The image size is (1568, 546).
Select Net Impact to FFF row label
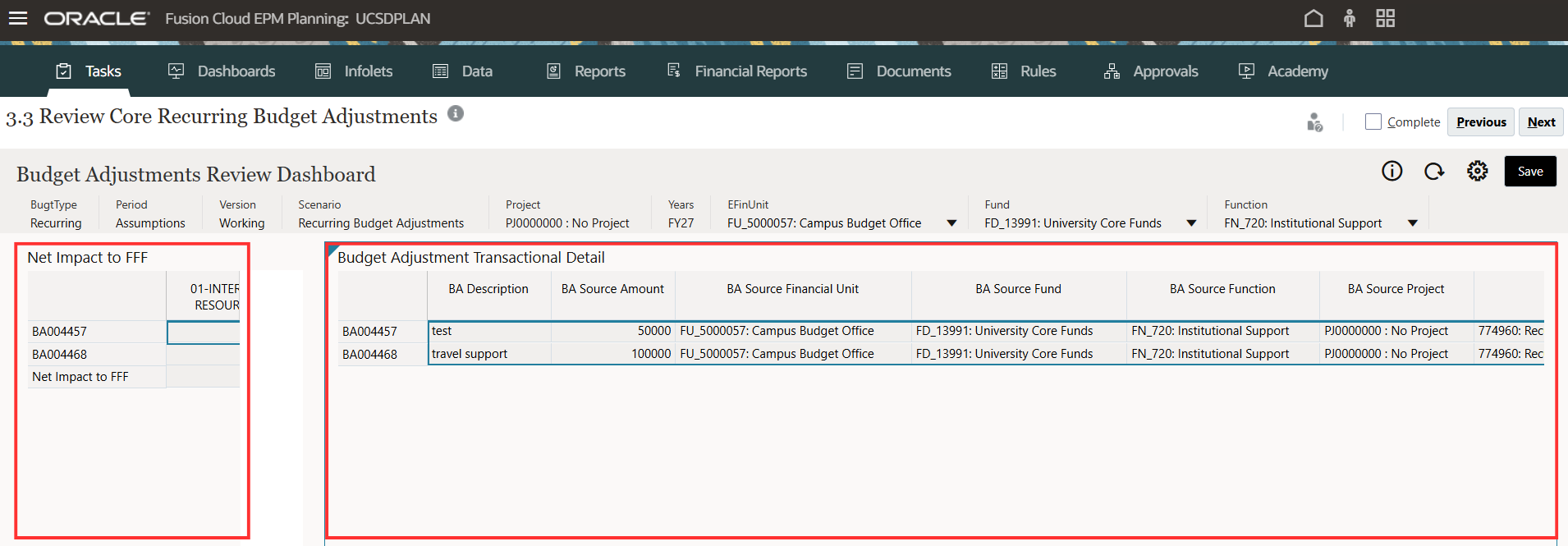97,377
